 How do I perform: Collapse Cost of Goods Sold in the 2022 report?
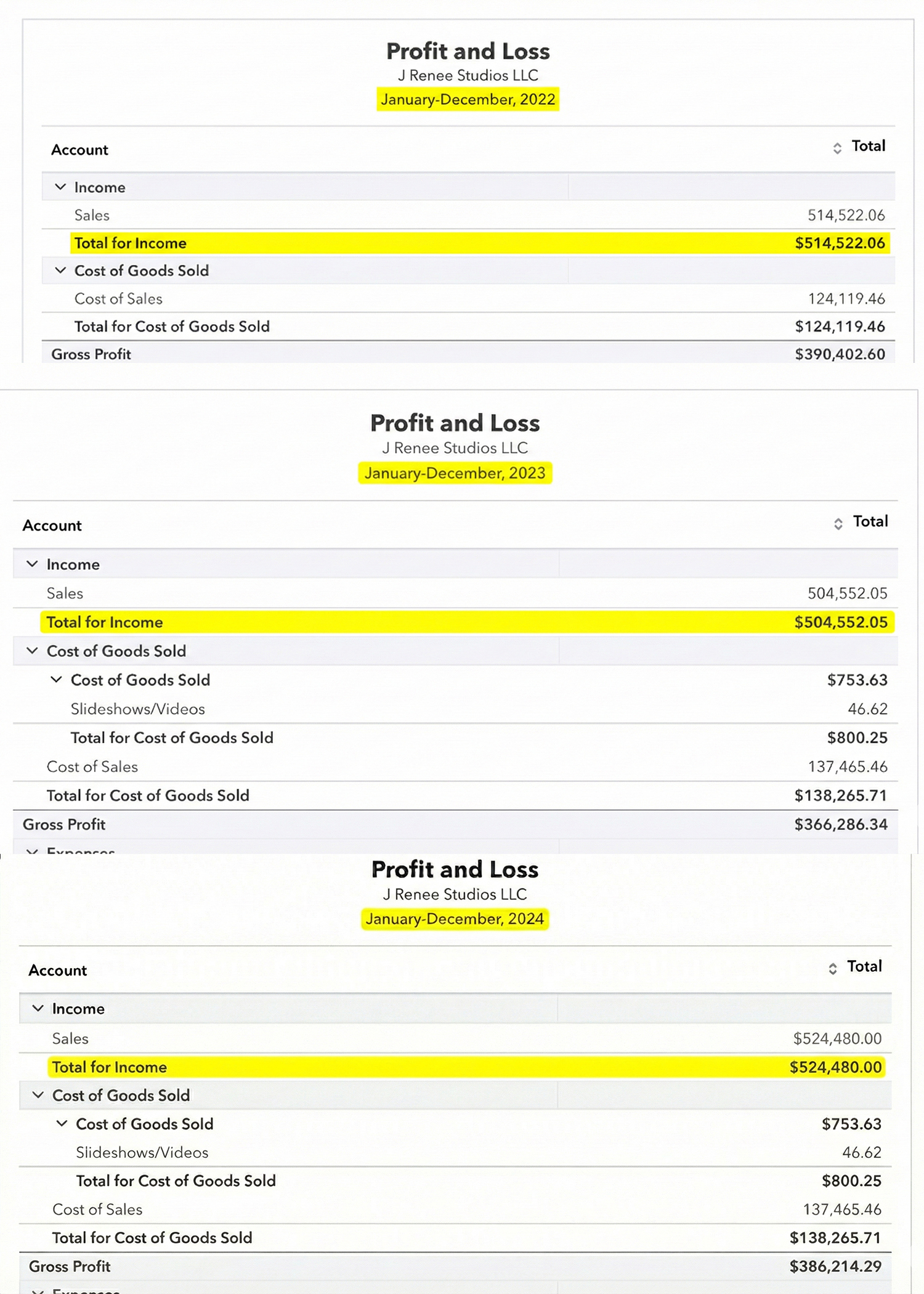[x=60, y=271]
